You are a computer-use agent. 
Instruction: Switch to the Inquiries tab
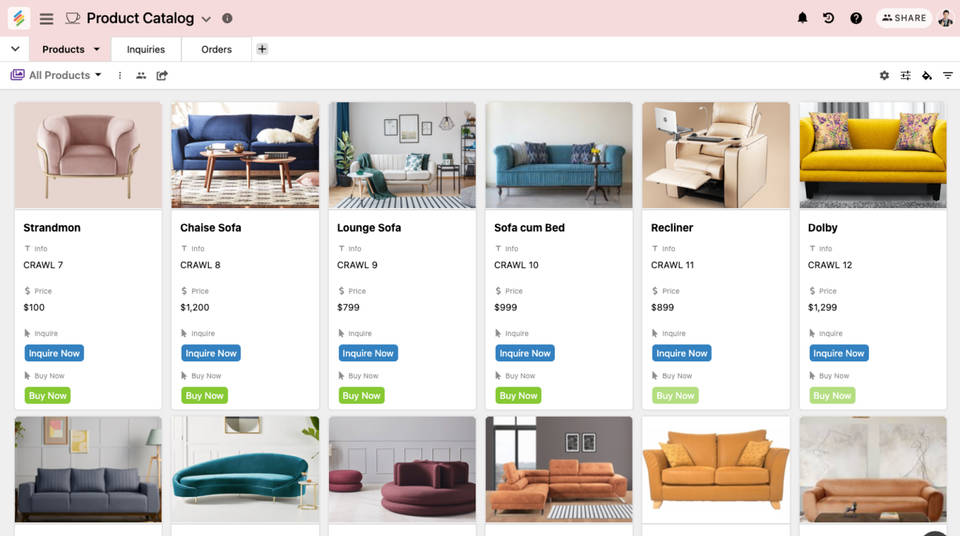146,49
